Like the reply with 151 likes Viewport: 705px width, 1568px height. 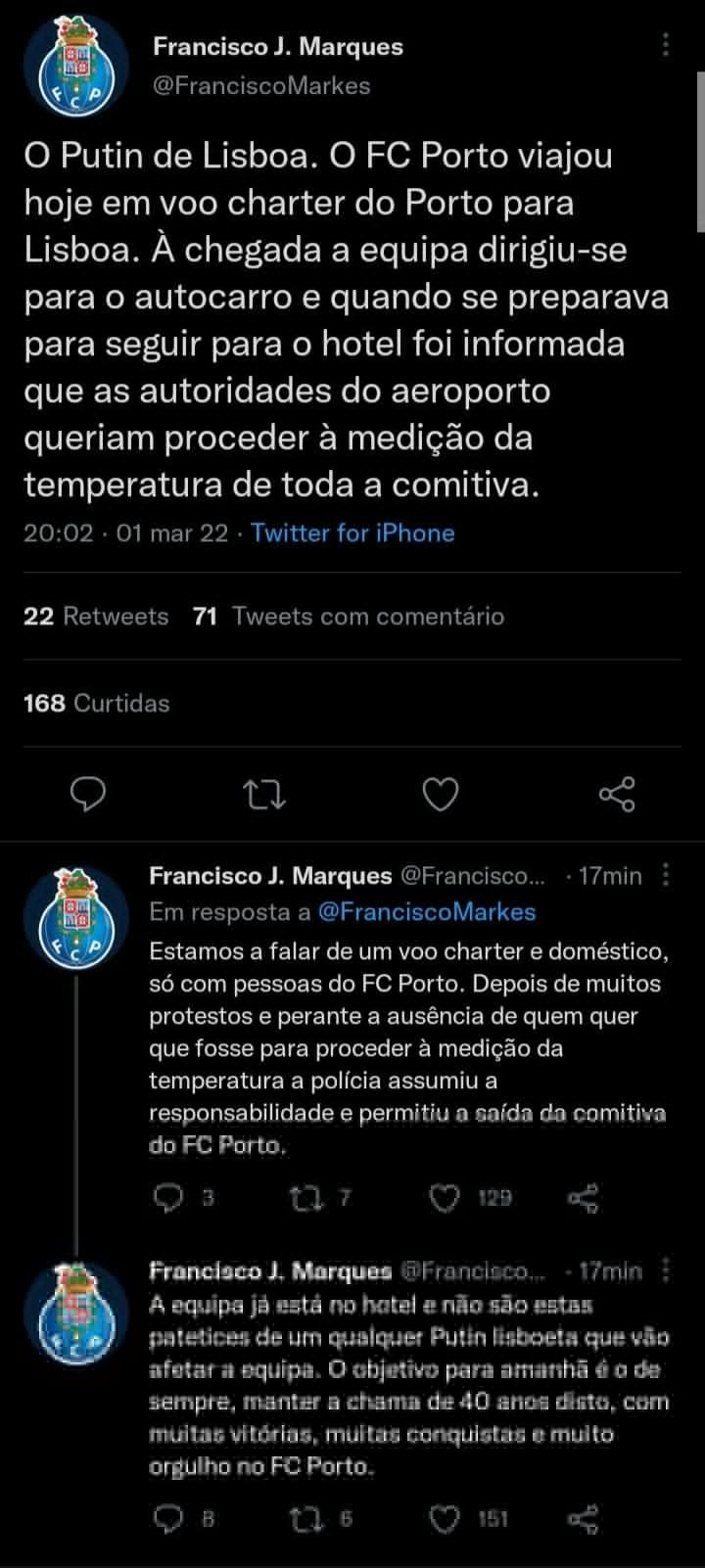coord(446,1518)
